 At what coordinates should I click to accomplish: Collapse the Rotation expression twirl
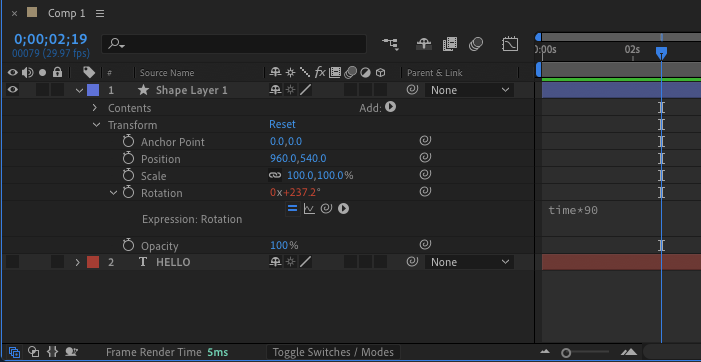tap(114, 193)
